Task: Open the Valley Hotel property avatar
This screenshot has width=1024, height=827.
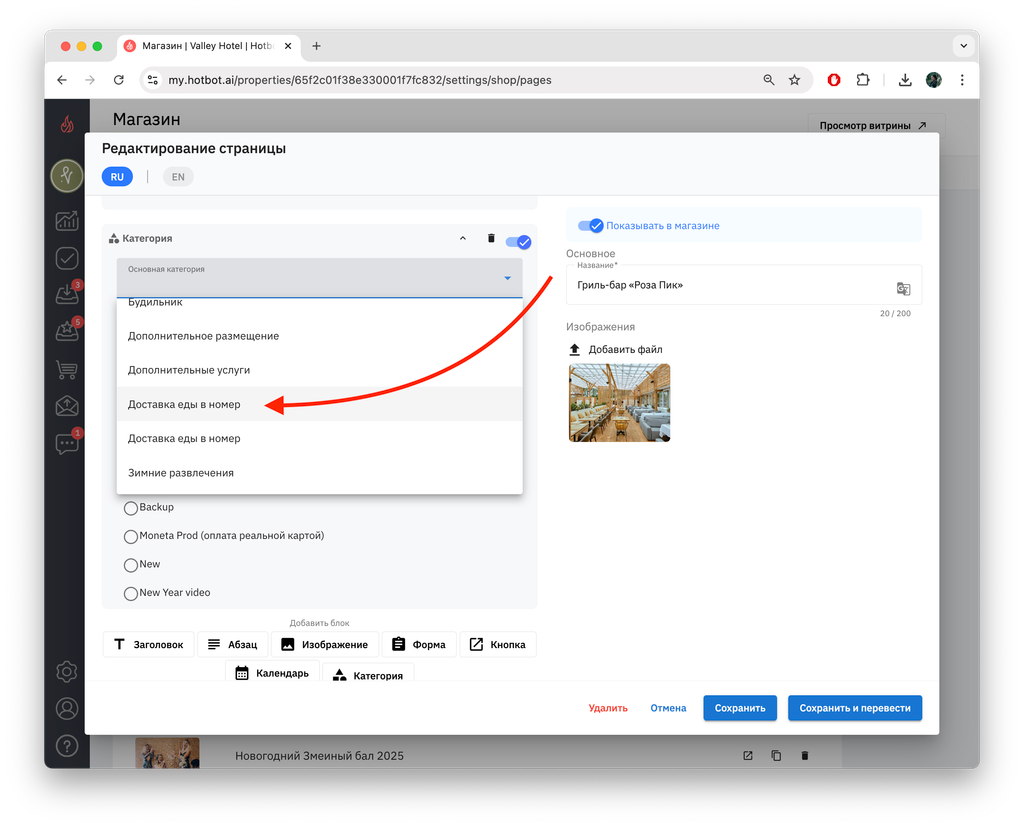Action: point(67,176)
